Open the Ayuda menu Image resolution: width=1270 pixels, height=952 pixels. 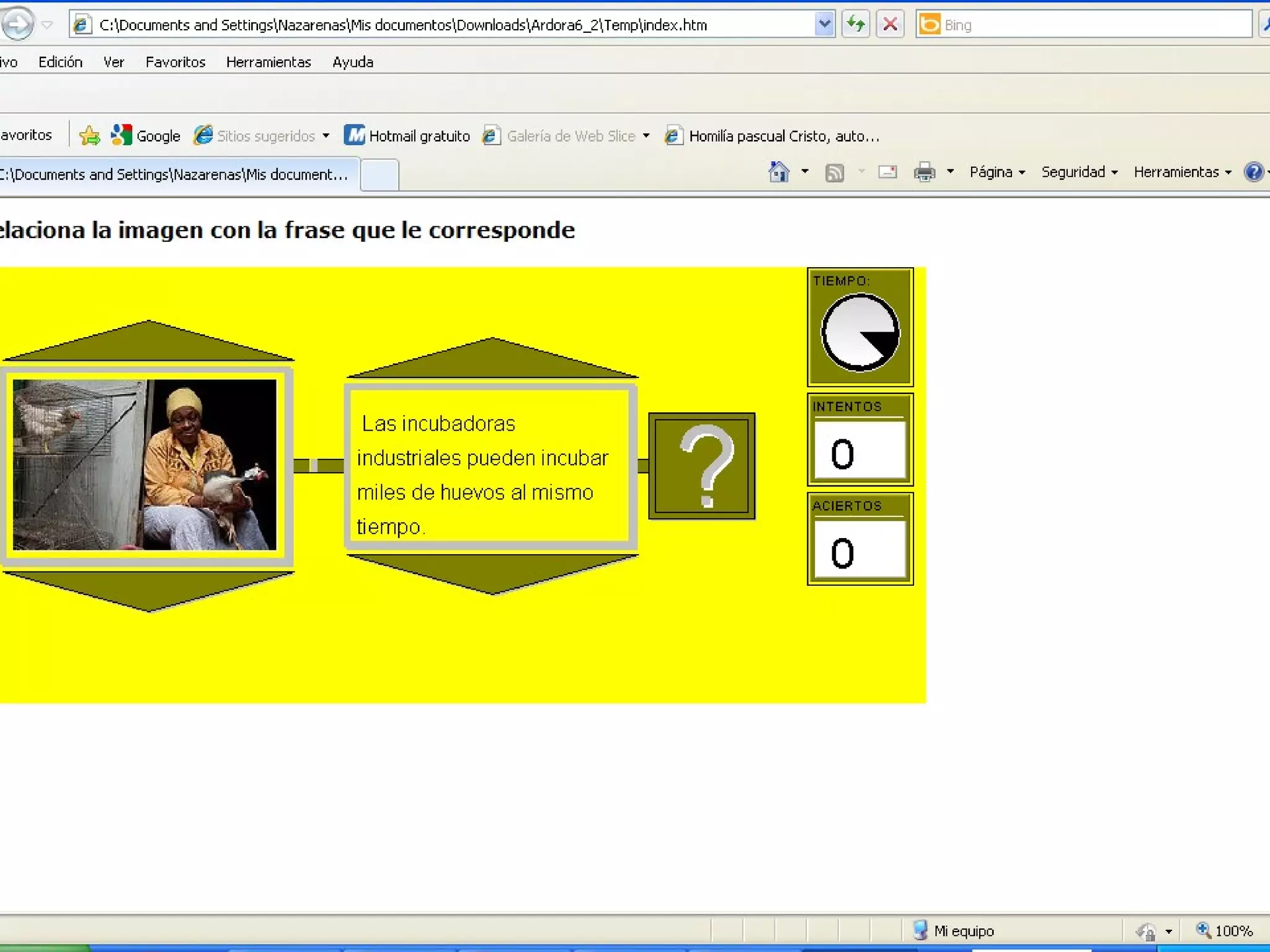pos(352,62)
